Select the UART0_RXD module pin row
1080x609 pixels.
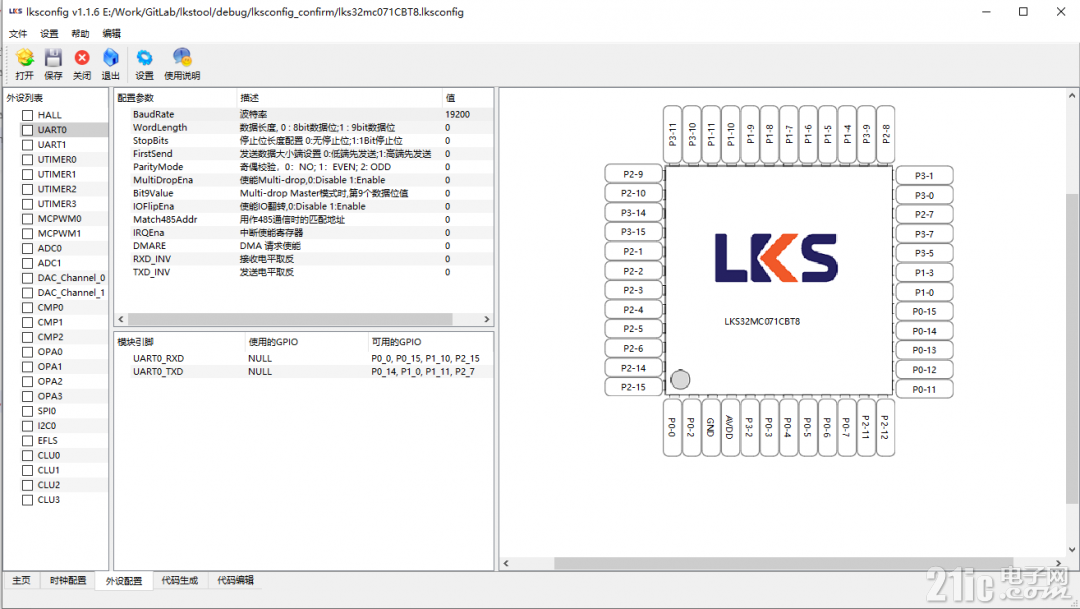[x=304, y=358]
